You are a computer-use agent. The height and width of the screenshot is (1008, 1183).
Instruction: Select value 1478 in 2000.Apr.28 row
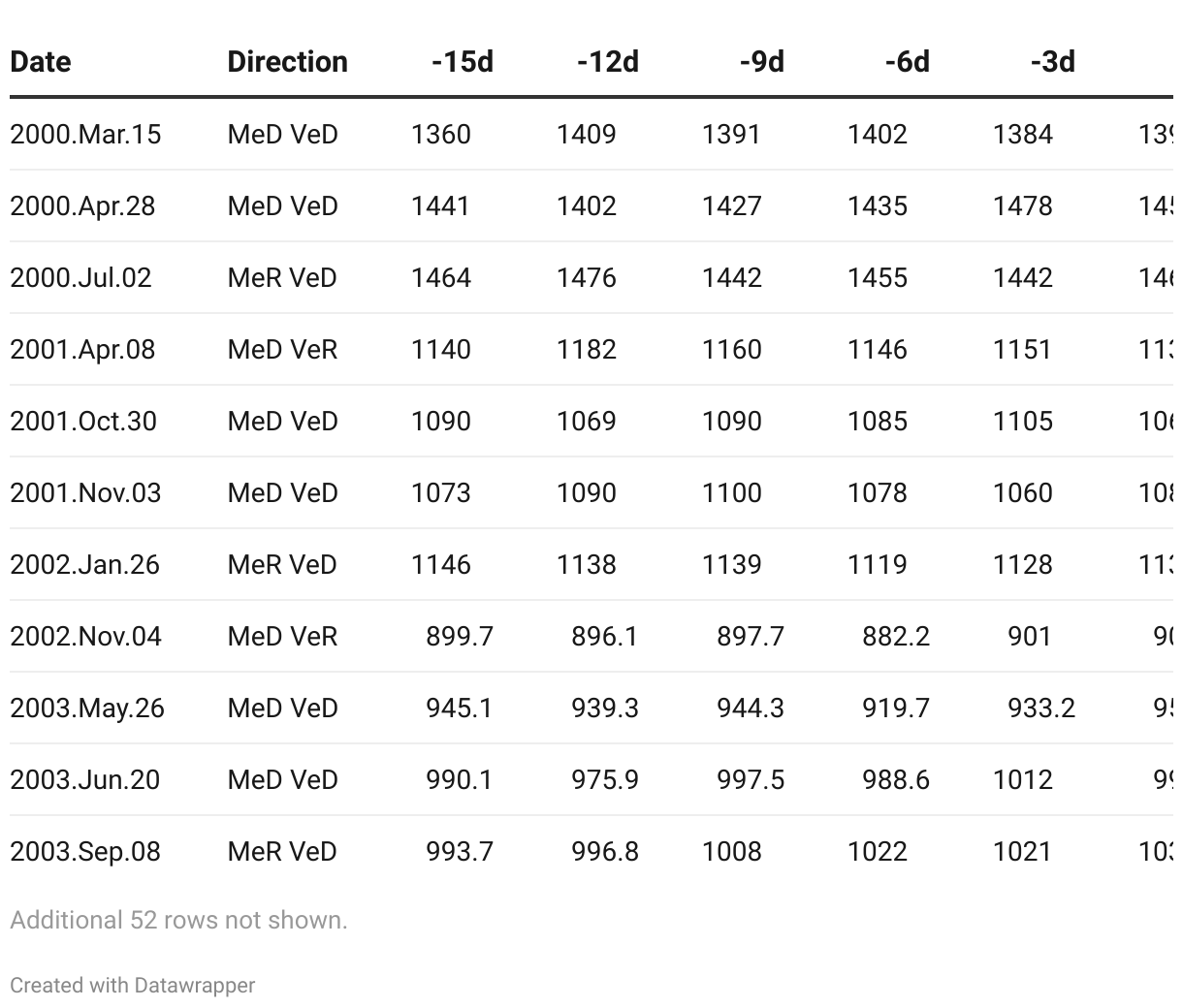[x=1023, y=205]
